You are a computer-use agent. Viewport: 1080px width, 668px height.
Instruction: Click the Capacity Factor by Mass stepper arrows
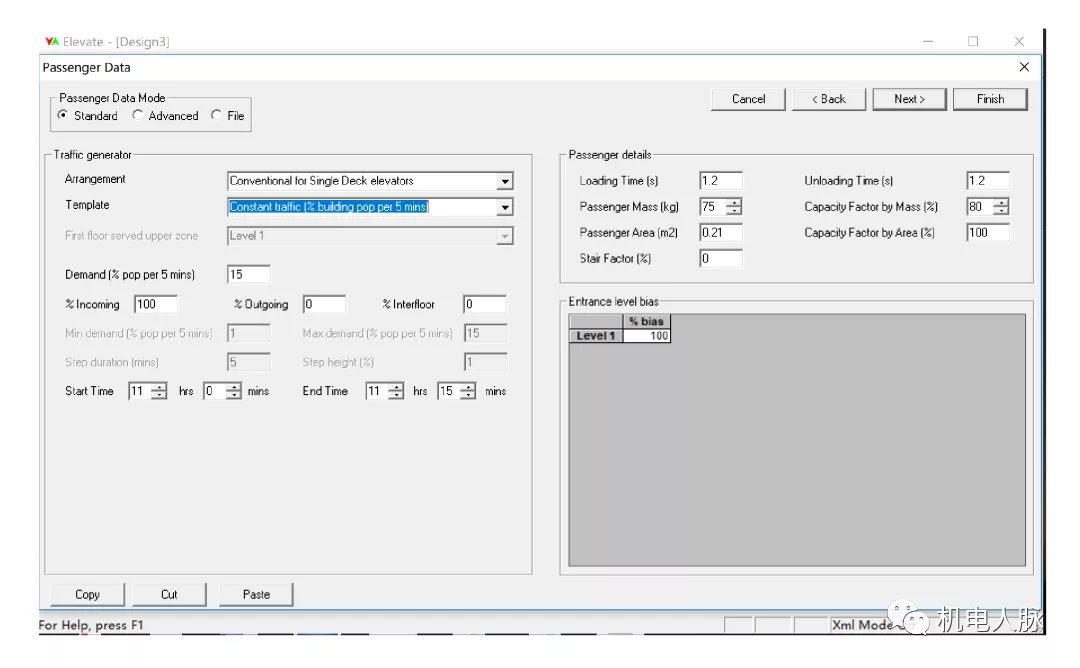coord(1001,207)
